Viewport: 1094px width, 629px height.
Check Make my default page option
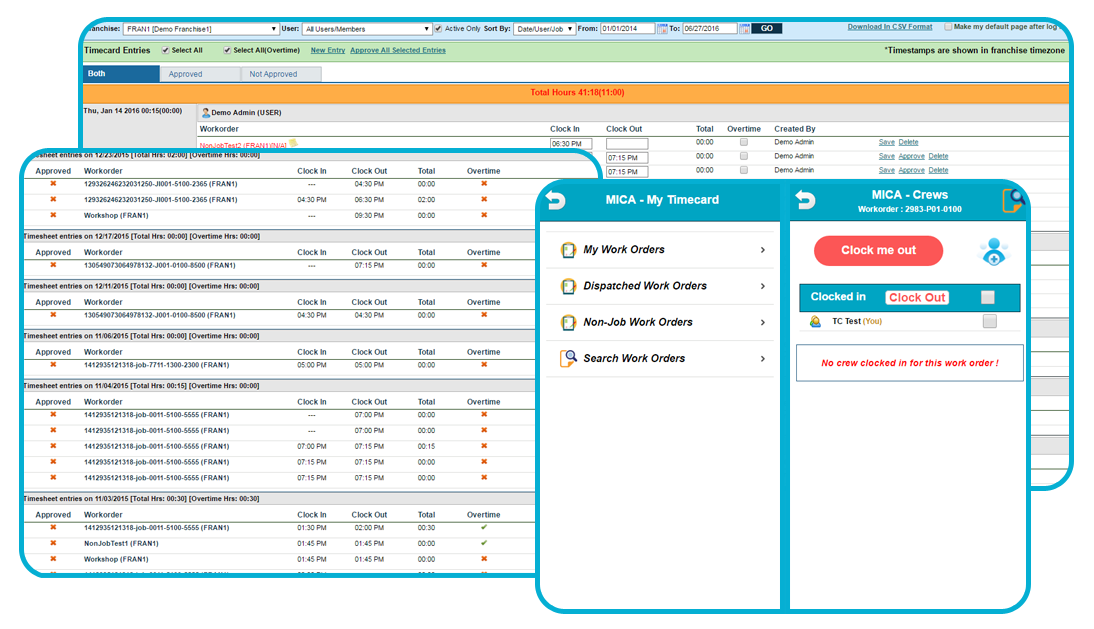947,26
